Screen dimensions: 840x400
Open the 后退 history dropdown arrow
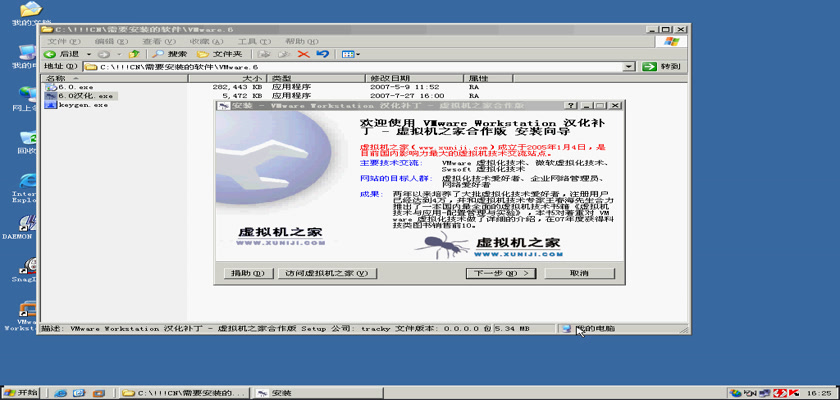click(89, 54)
